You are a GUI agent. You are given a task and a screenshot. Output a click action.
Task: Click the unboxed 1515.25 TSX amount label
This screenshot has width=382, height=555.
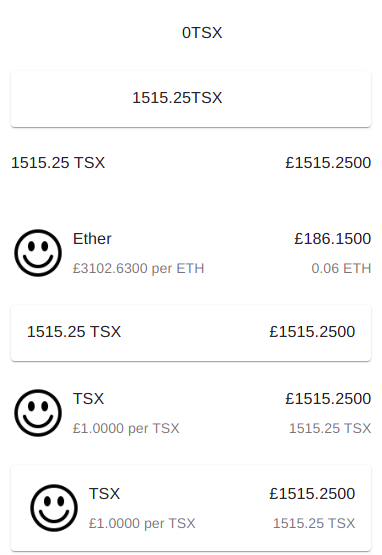[x=58, y=163]
